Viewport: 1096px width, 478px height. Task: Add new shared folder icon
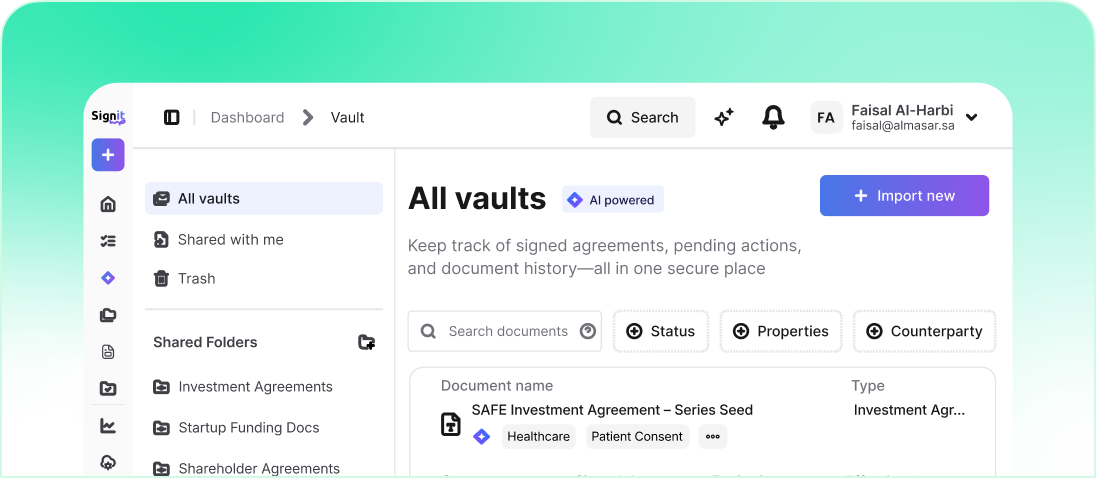tap(367, 342)
